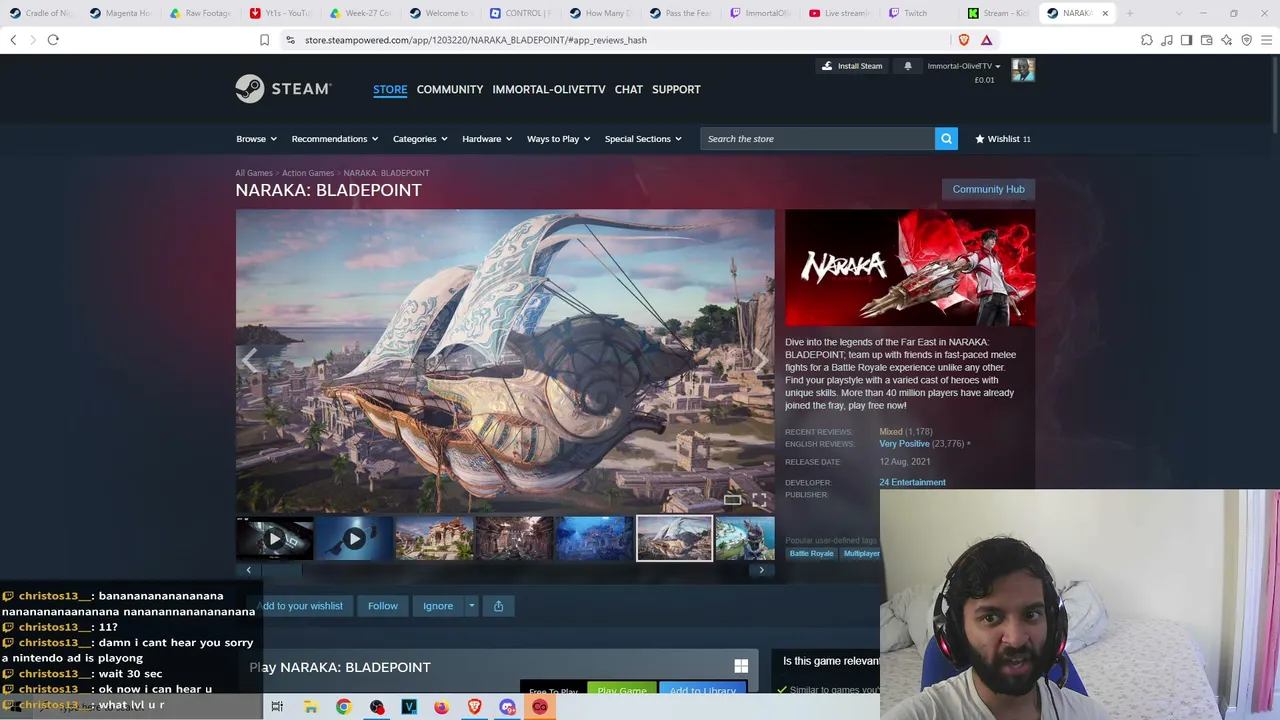Open the Community Hub

(x=988, y=189)
